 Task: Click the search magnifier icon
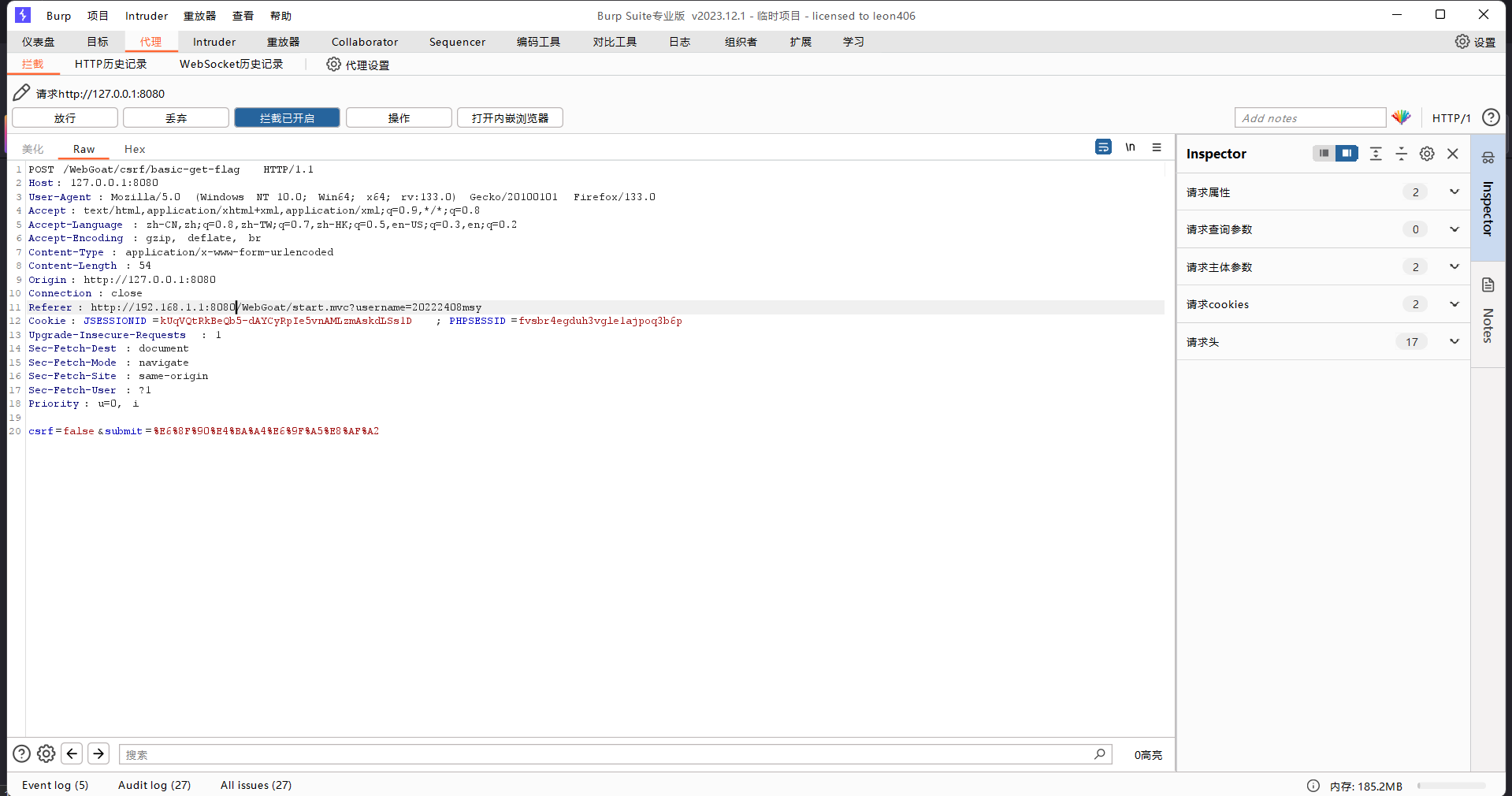(x=1099, y=754)
